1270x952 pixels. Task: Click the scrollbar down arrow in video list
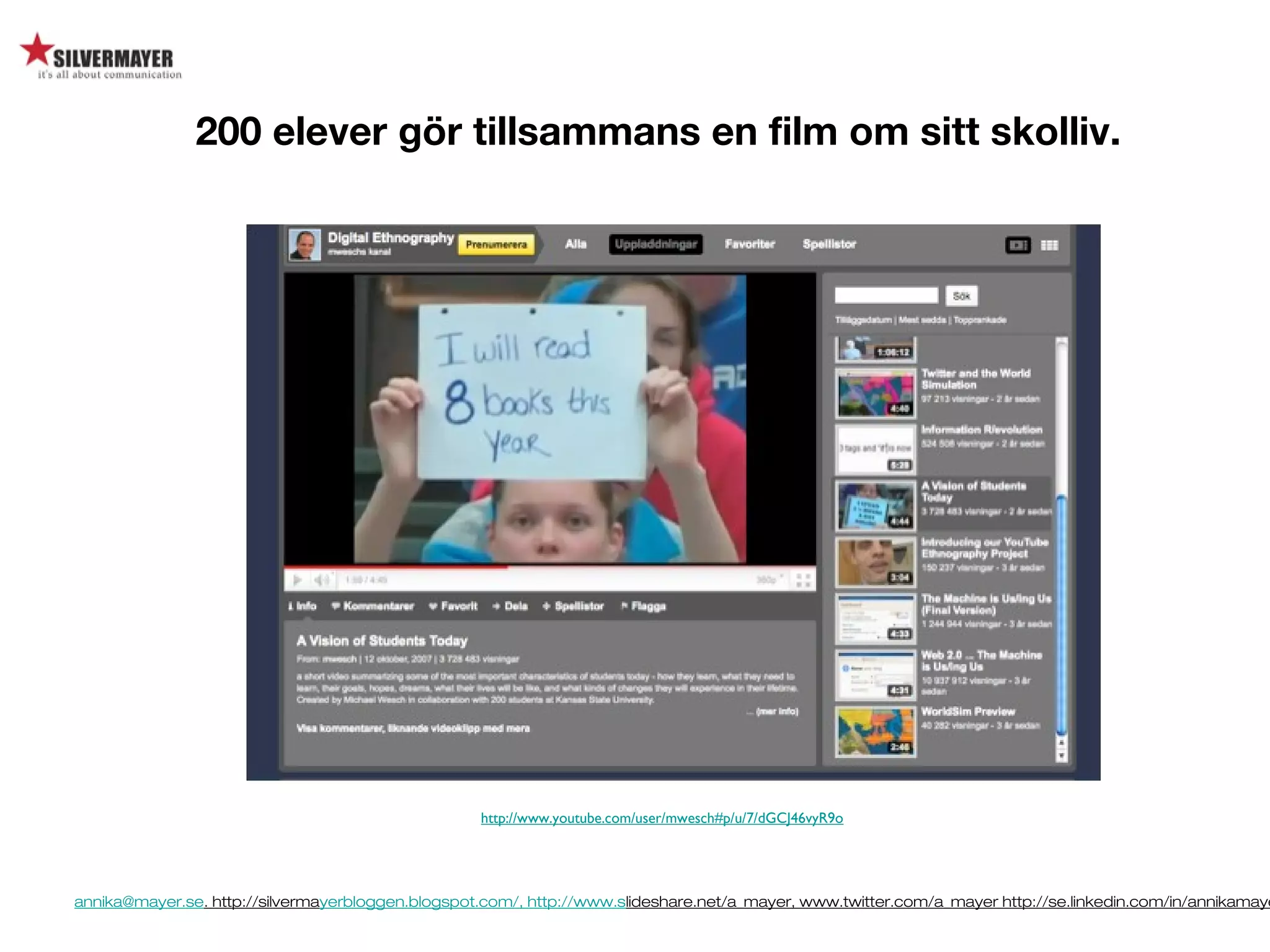[1062, 756]
